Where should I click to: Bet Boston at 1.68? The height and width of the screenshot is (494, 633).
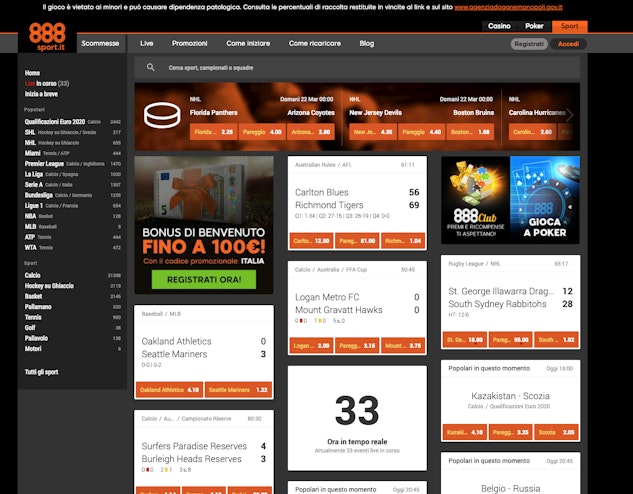point(470,132)
